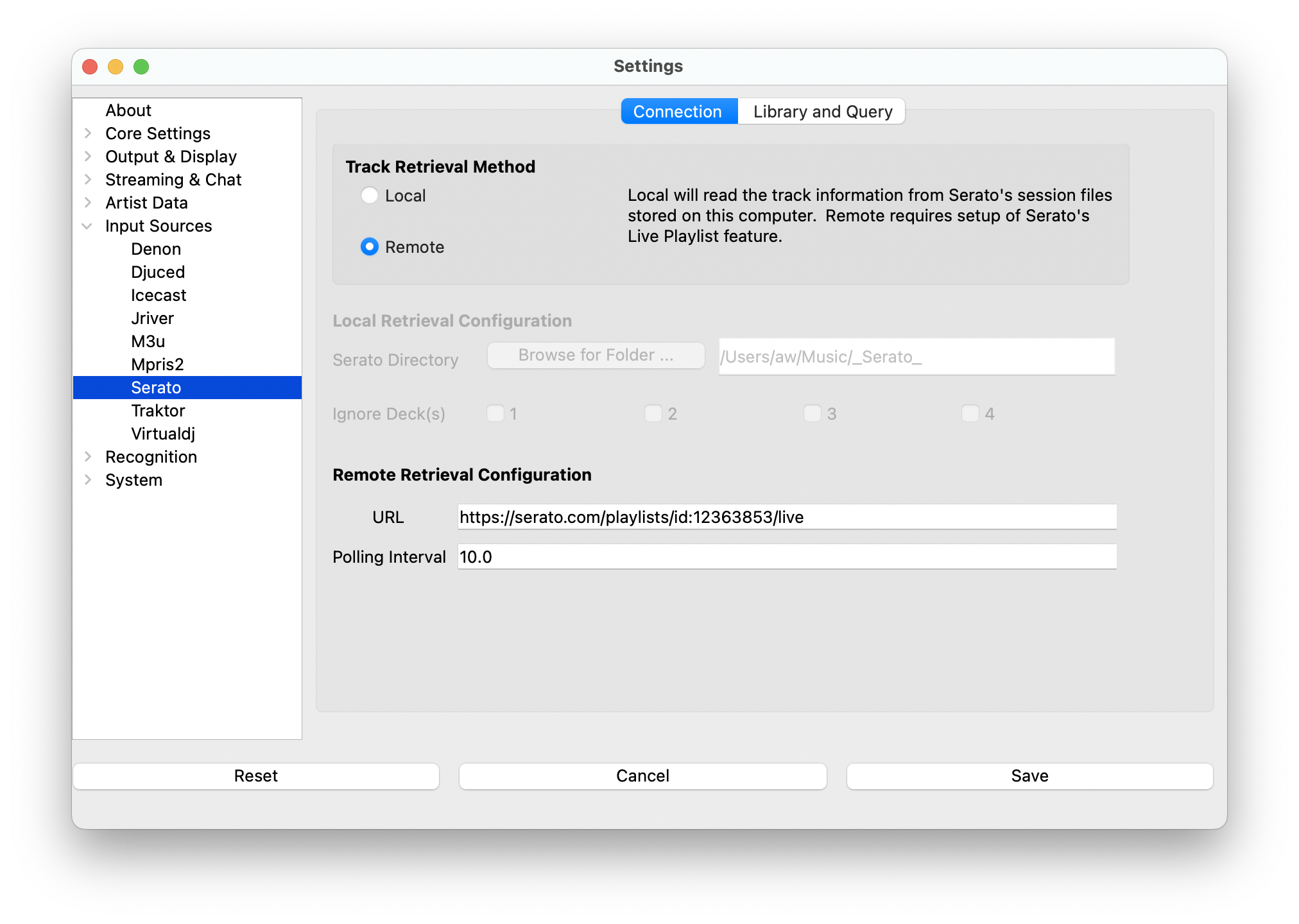Click the remote URL input field
The image size is (1299, 924).
[x=787, y=517]
